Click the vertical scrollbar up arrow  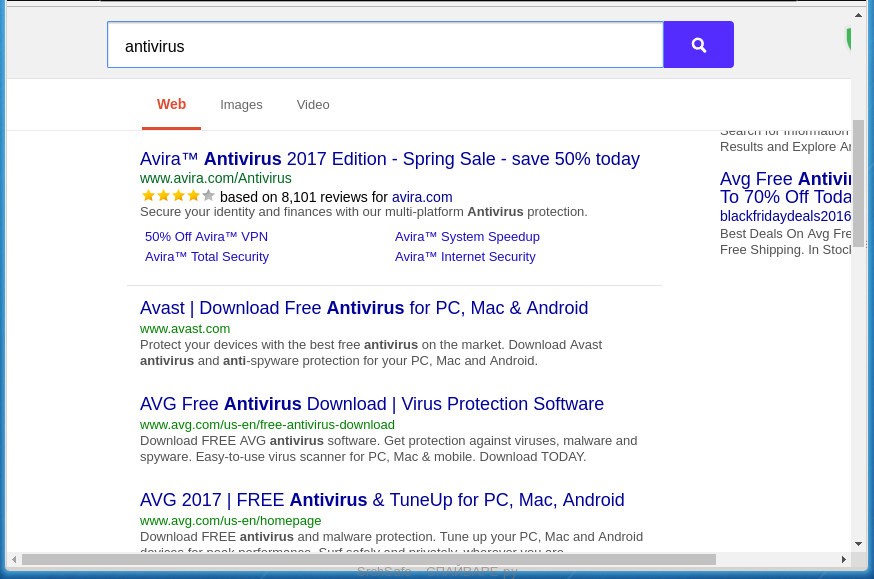tap(858, 16)
